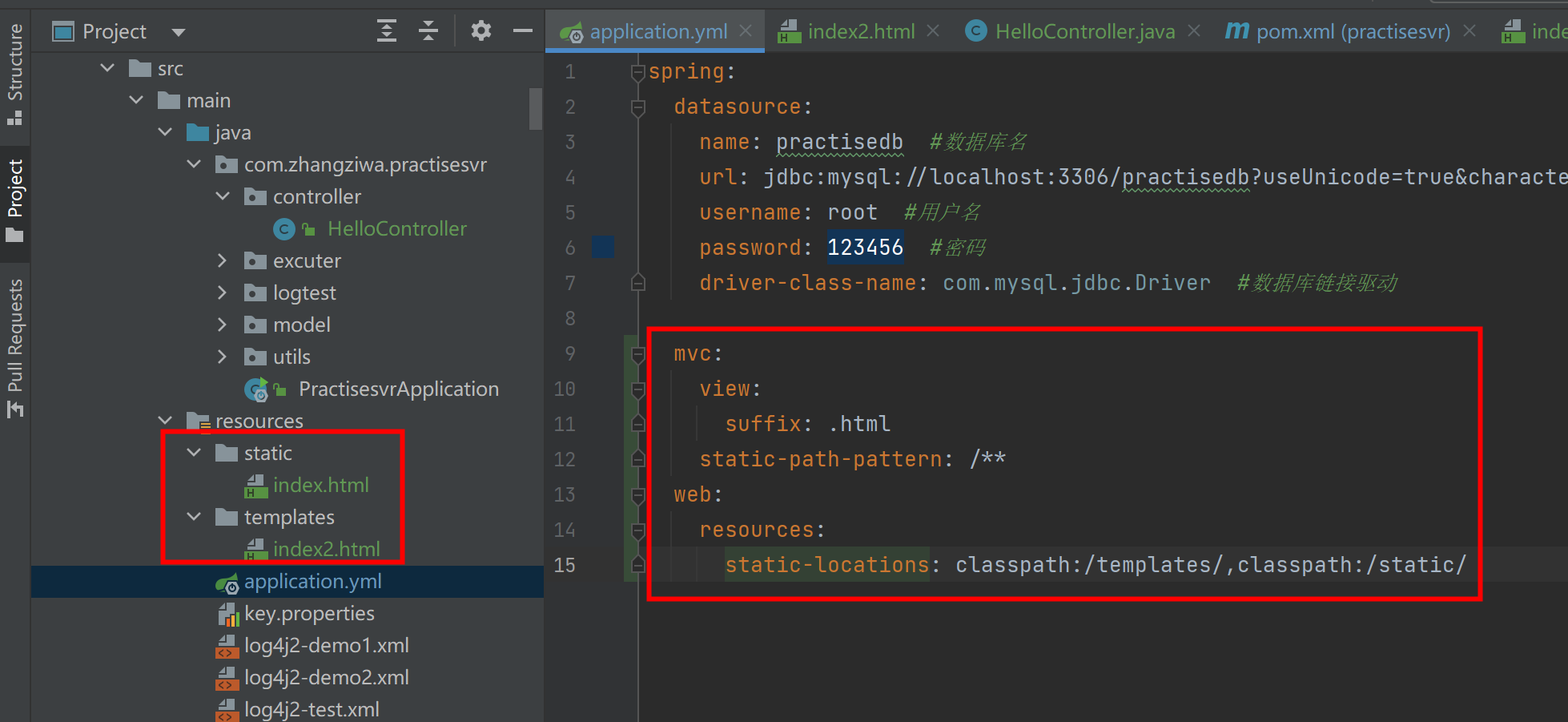Hide the Project panel with minus icon
Image resolution: width=1568 pixels, height=722 pixels.
click(x=523, y=31)
